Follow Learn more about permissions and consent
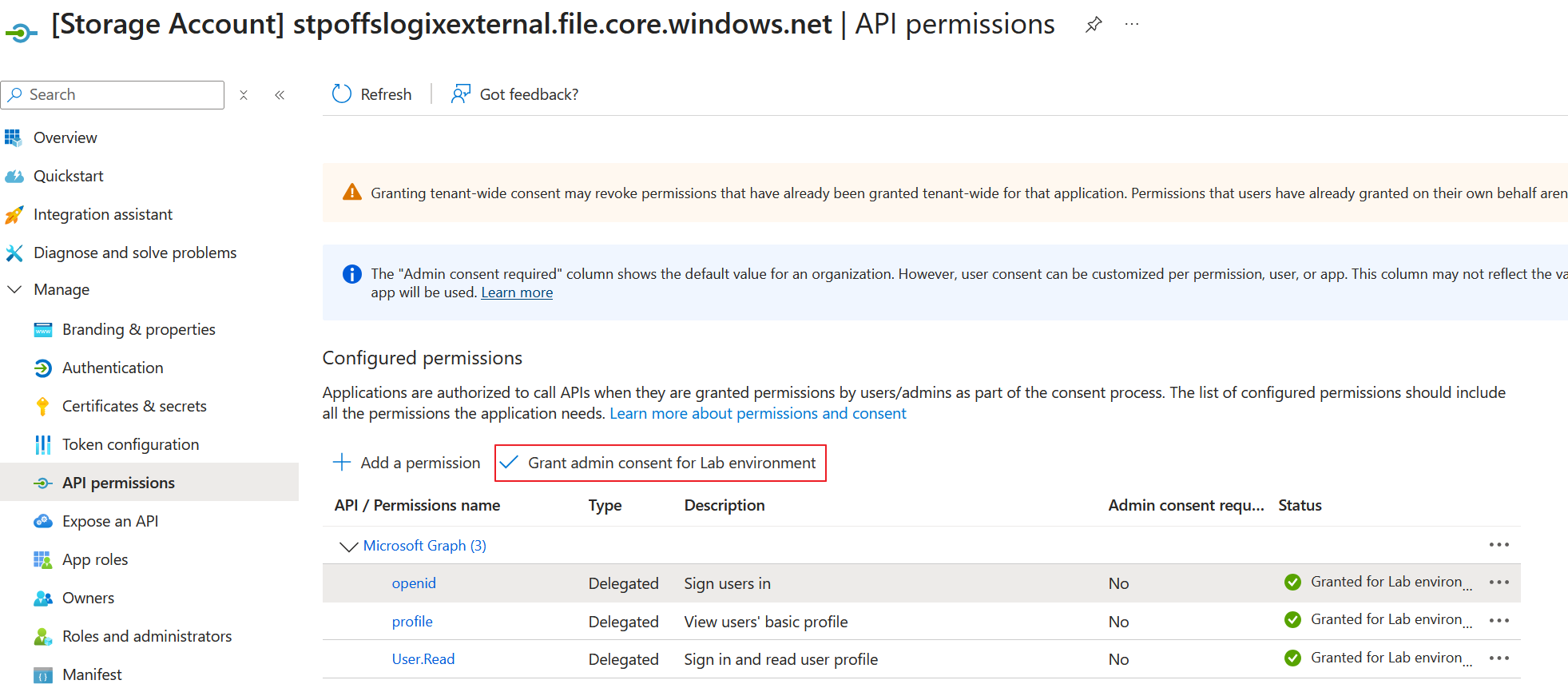Viewport: 1568px width, 696px height. (757, 413)
